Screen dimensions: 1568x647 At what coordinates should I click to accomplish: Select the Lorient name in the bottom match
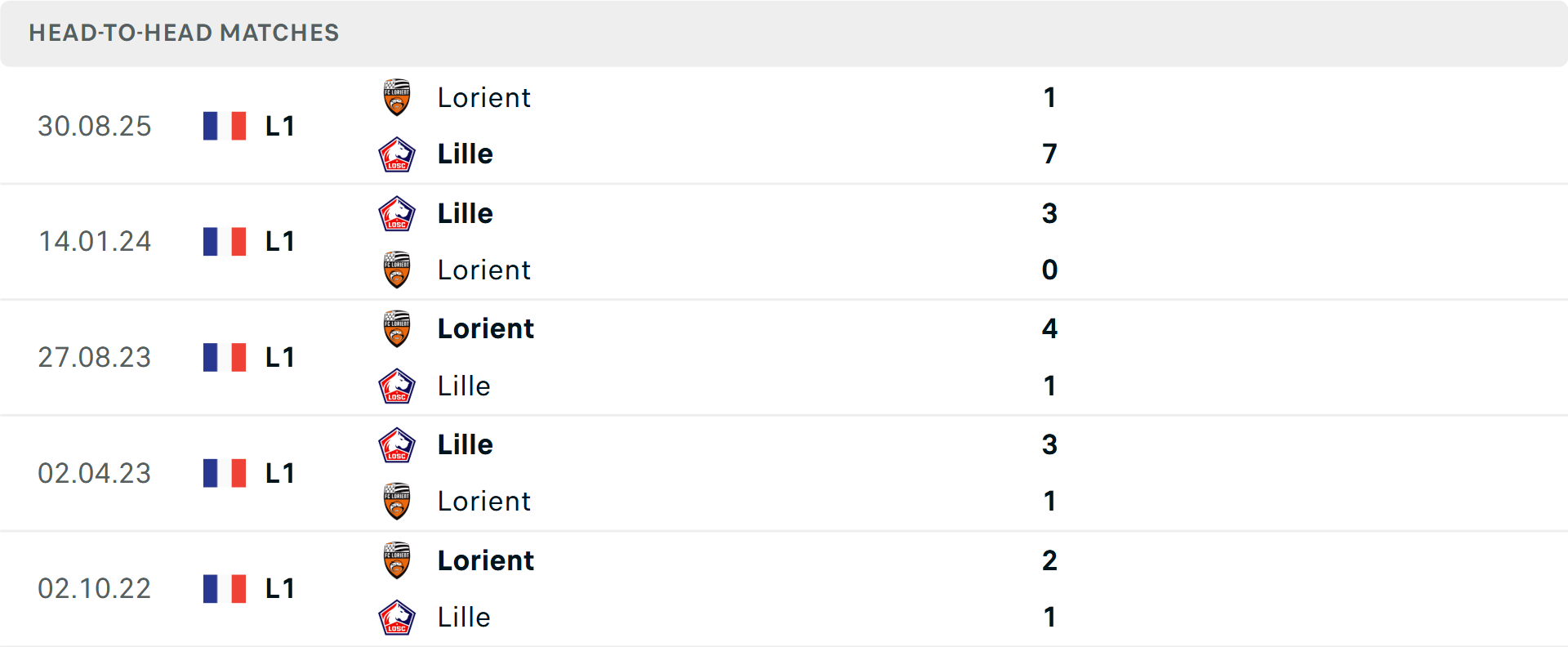coord(484,561)
